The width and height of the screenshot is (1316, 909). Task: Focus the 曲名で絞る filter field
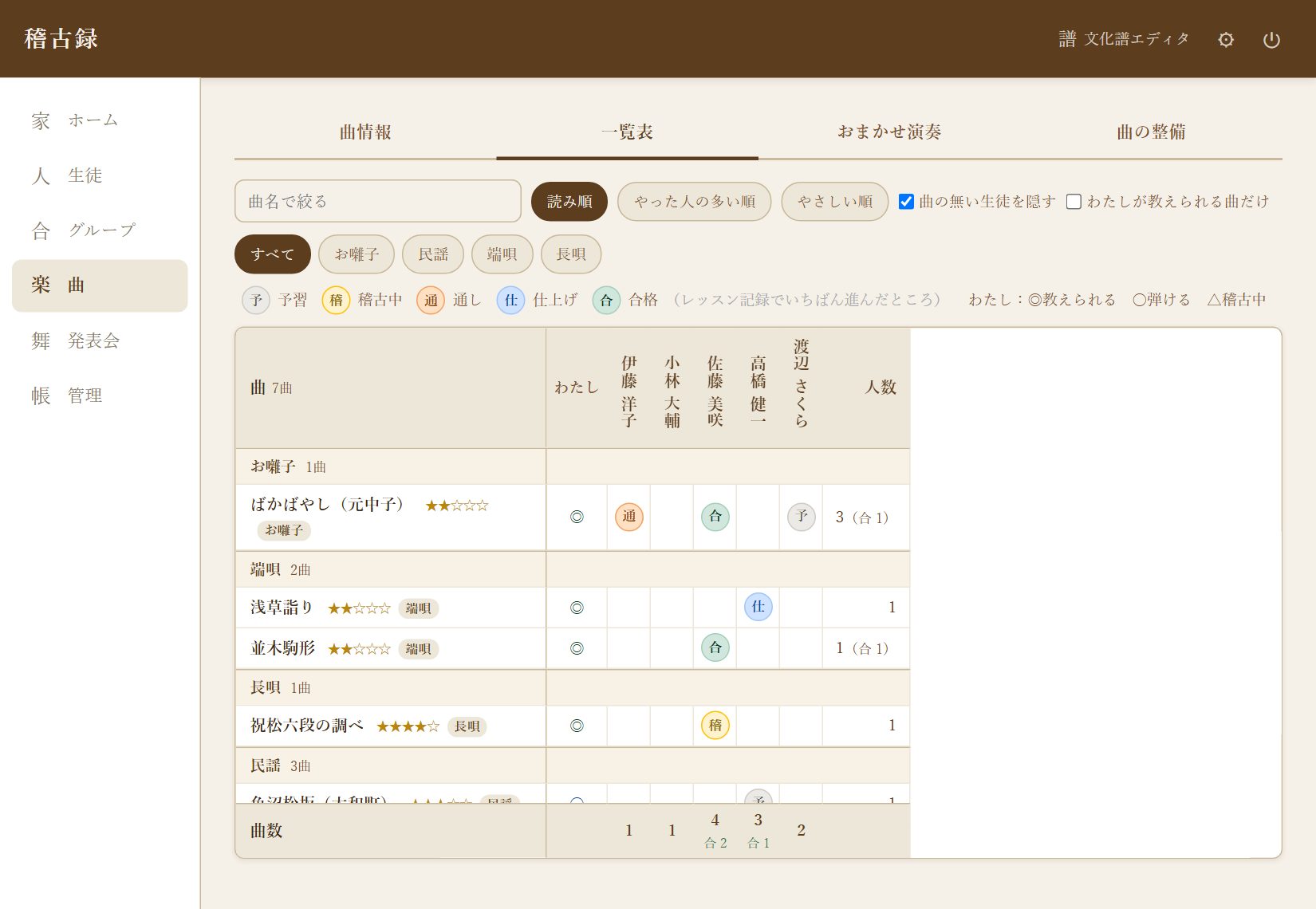point(378,201)
